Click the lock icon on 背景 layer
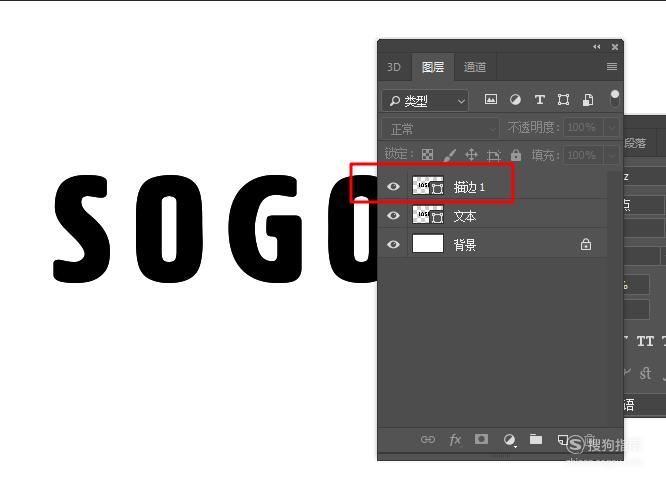This screenshot has height=491, width=666. [586, 244]
